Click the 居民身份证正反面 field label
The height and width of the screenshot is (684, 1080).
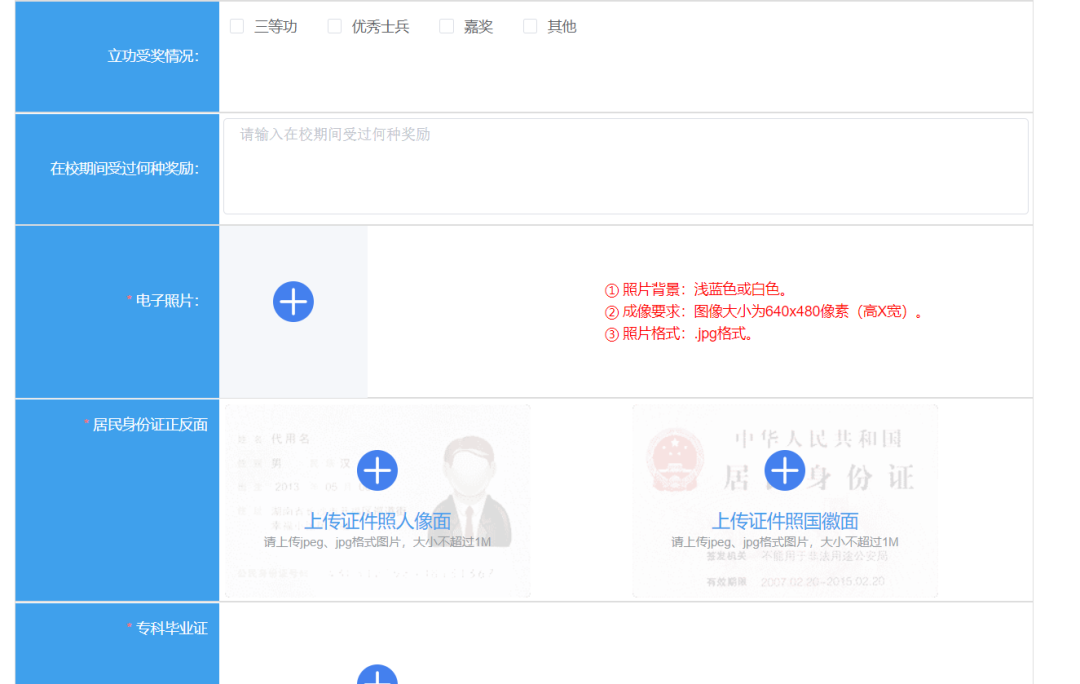(150, 424)
